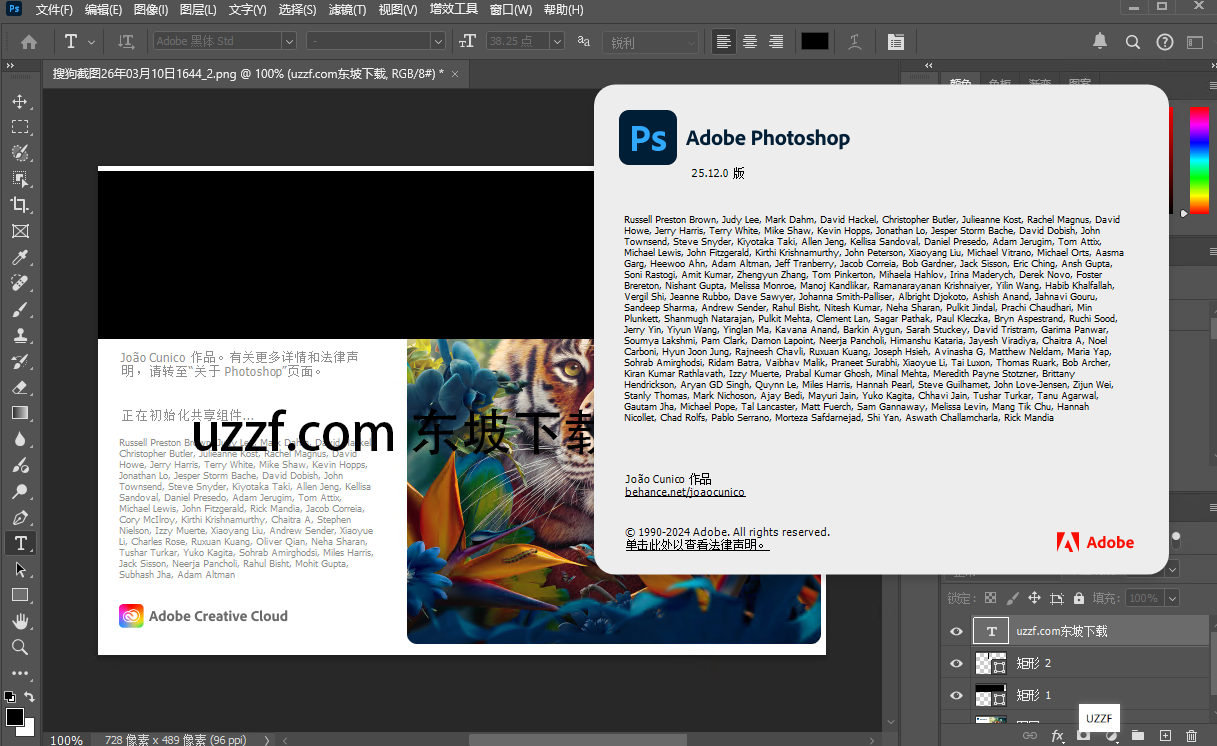Click the Add layer style fx icon
1217x746 pixels.
[x=1057, y=735]
